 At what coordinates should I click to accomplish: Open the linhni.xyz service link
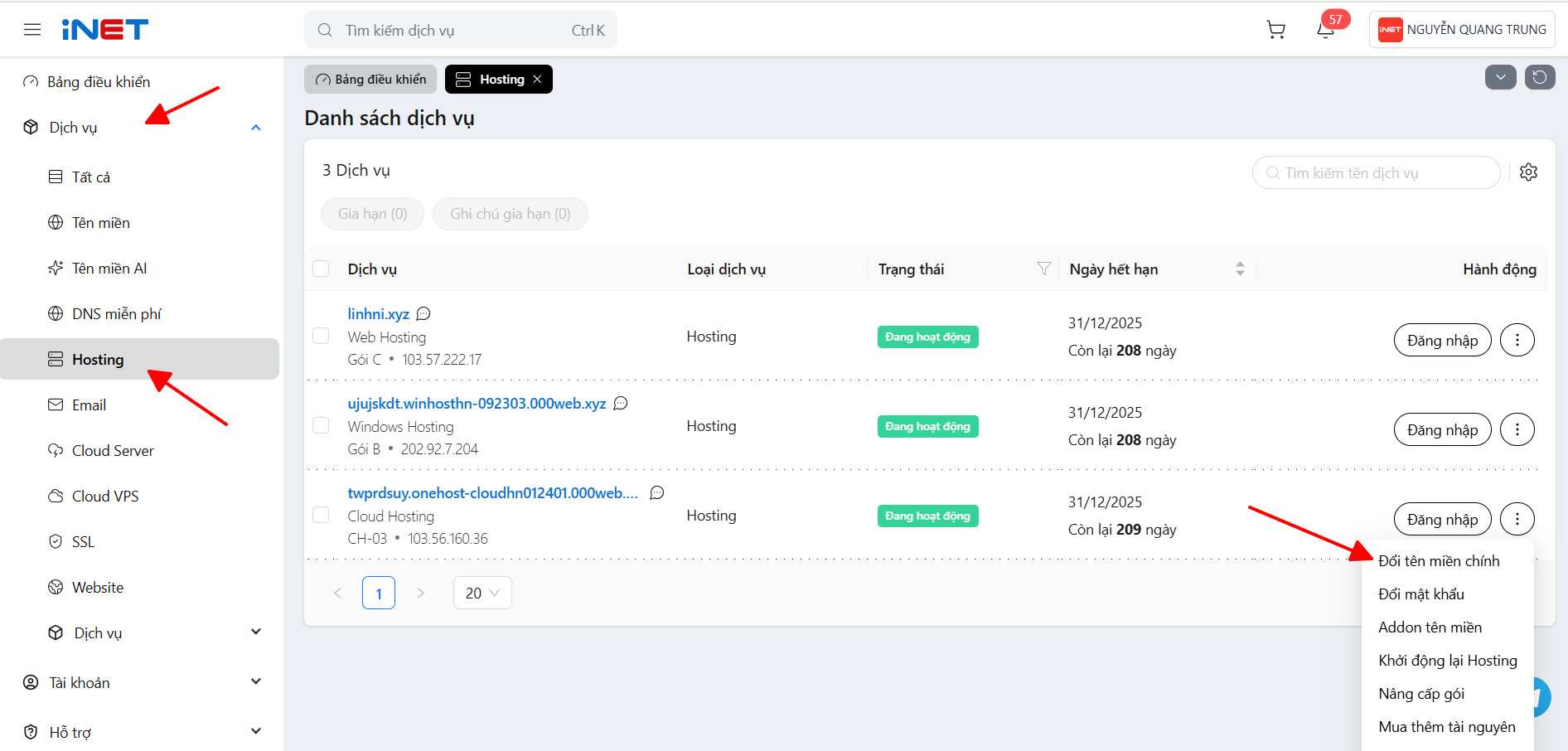[379, 313]
